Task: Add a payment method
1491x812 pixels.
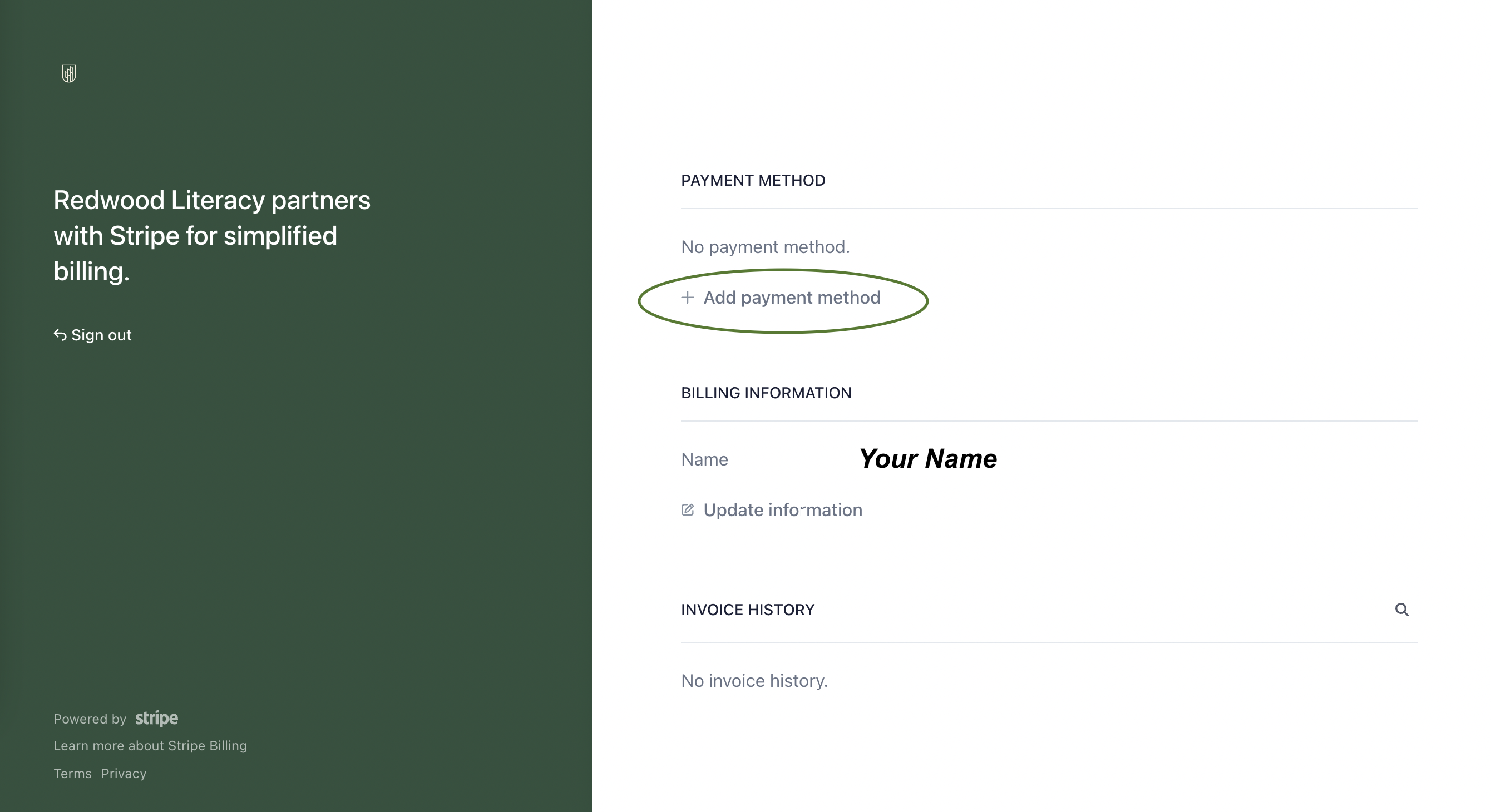Action: (x=781, y=298)
